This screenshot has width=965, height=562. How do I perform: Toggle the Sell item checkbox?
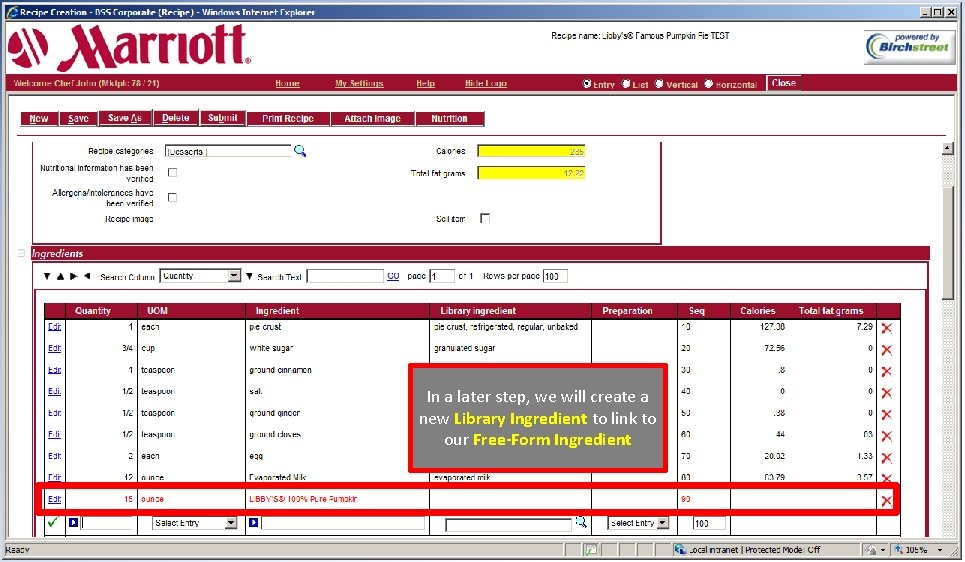point(485,218)
